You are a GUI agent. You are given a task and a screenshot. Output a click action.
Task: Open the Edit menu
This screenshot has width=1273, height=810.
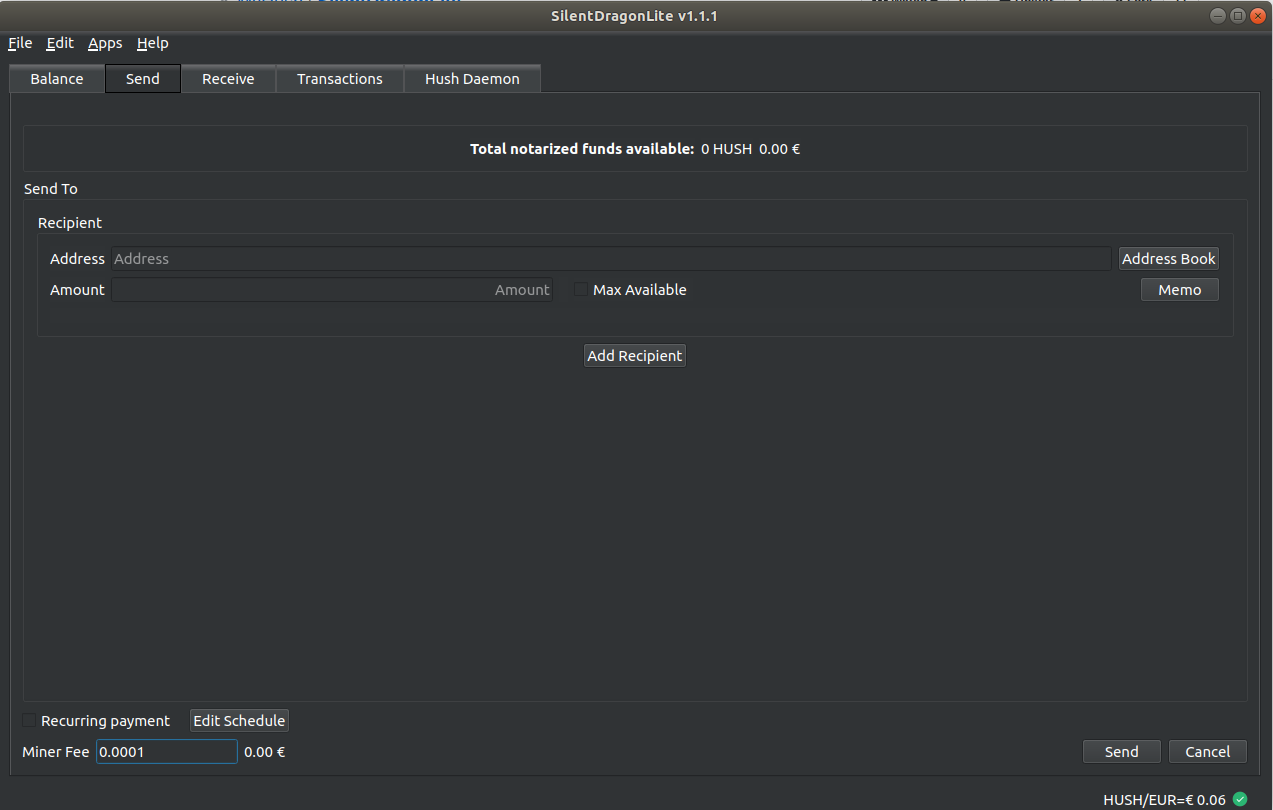point(60,43)
